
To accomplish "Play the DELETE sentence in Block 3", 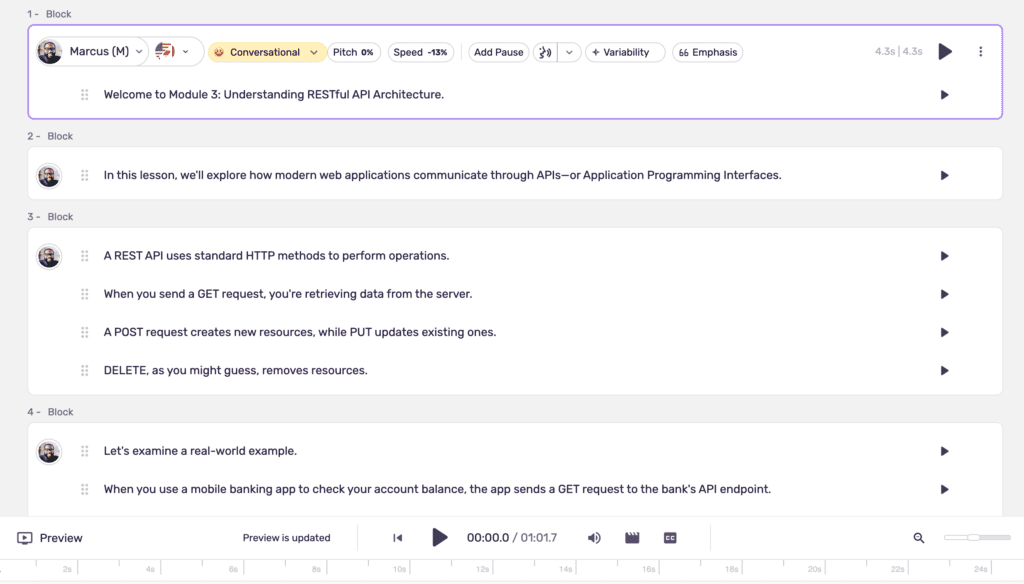I will pyautogui.click(x=944, y=370).
